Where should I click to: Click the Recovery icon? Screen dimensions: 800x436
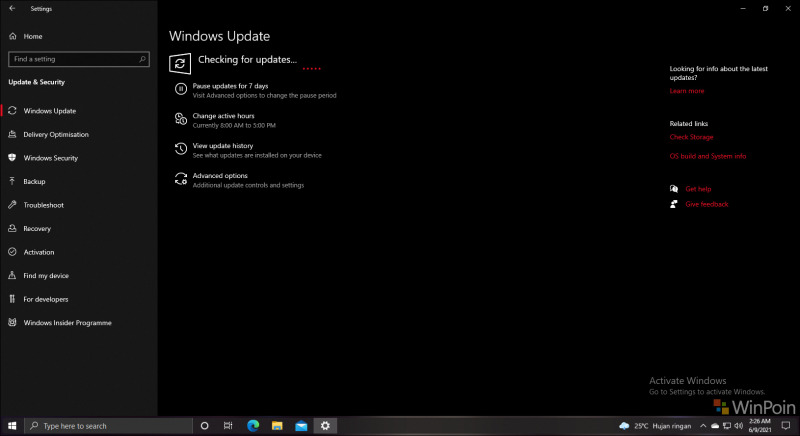pyautogui.click(x=12, y=228)
